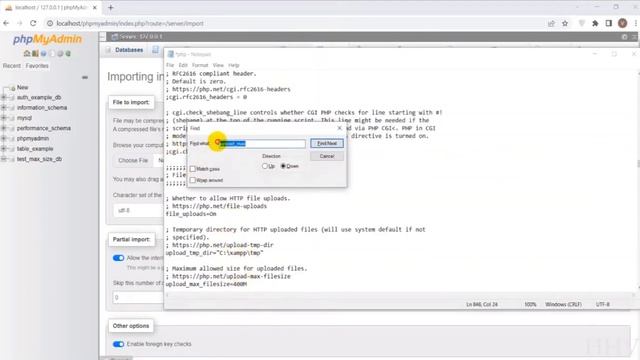Open the table_example database
Screen dimensions: 640x360
pos(35,149)
